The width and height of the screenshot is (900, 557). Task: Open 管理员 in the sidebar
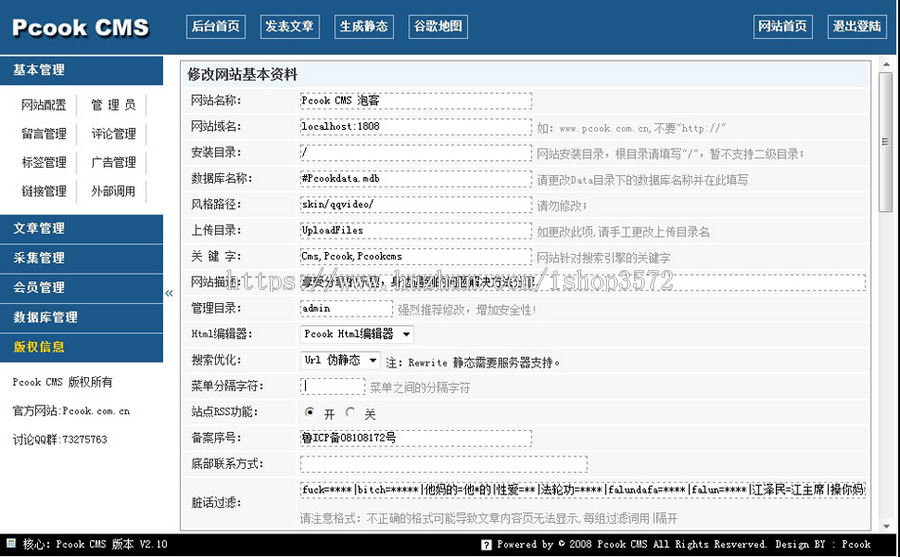[x=113, y=105]
